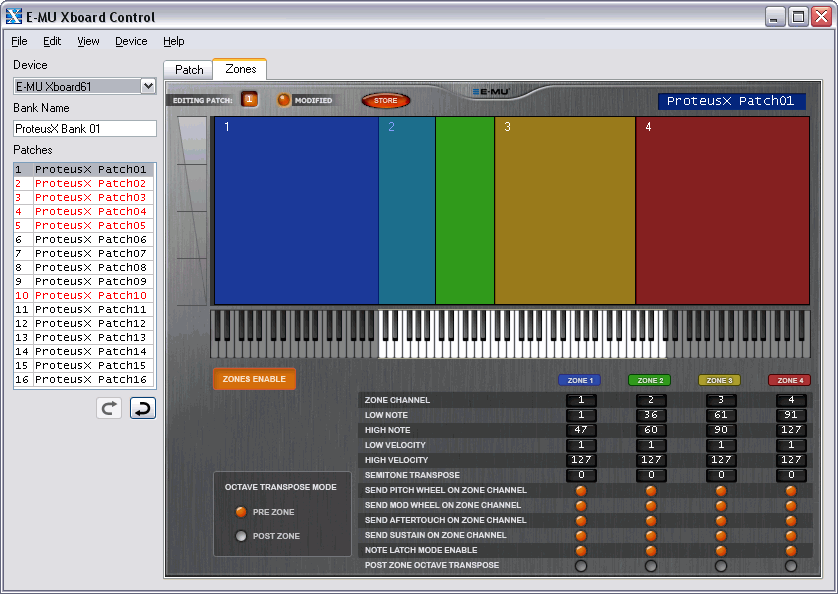Toggle Send Mod Wheel for Zone 2
Viewport: 838px width, 594px height.
point(651,505)
